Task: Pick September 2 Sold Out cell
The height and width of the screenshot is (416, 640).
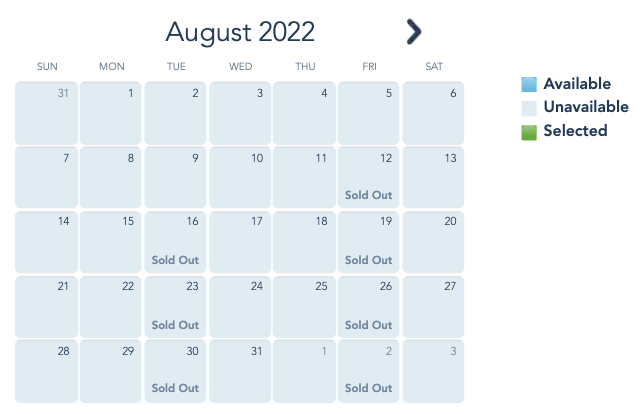Action: point(368,371)
